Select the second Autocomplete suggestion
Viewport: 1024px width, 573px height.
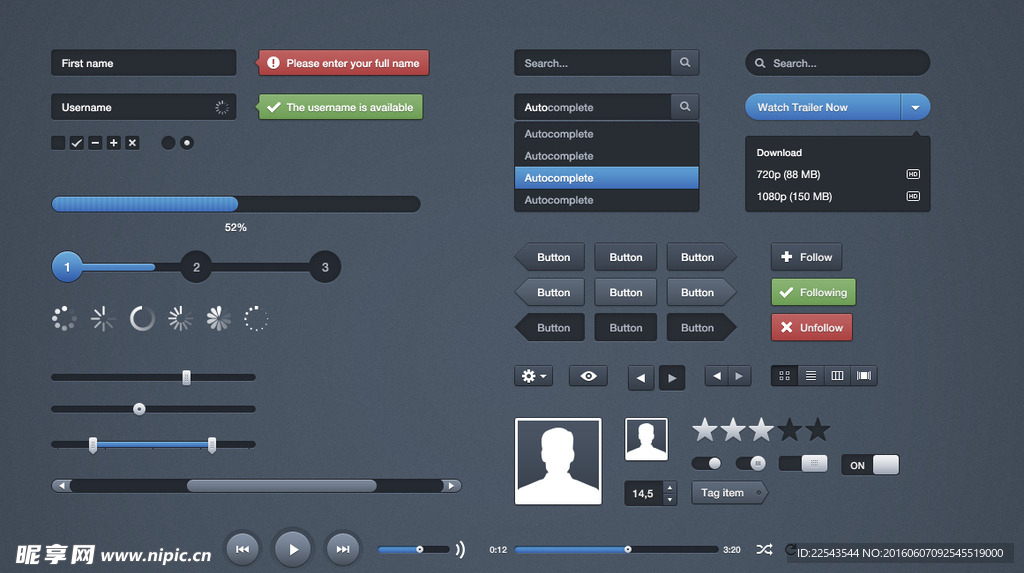[607, 156]
